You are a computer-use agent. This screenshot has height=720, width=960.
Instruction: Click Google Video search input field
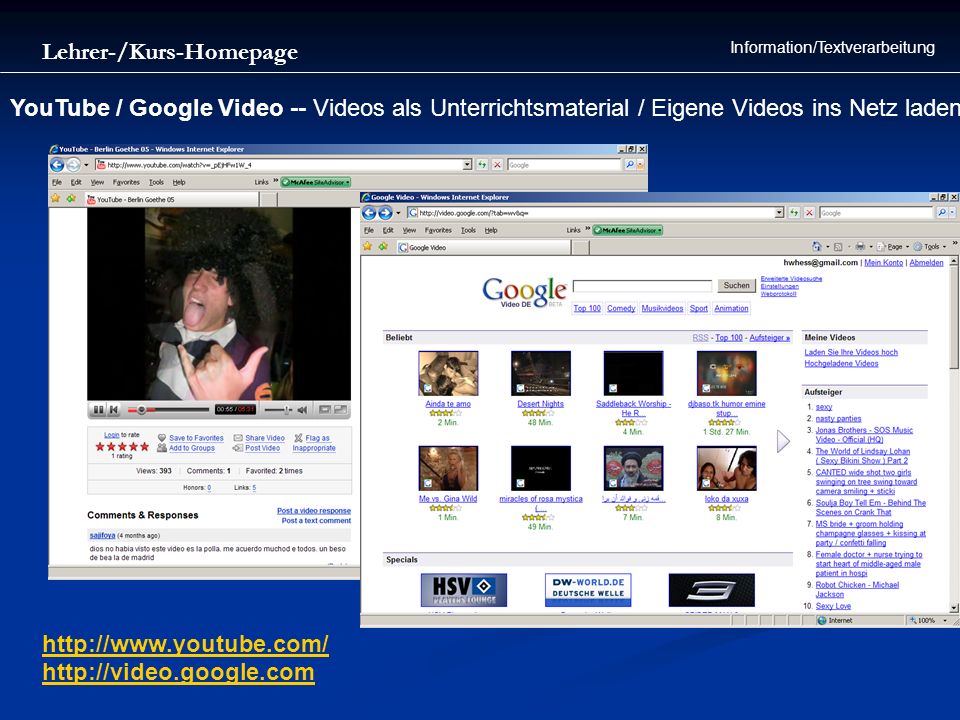(642, 286)
